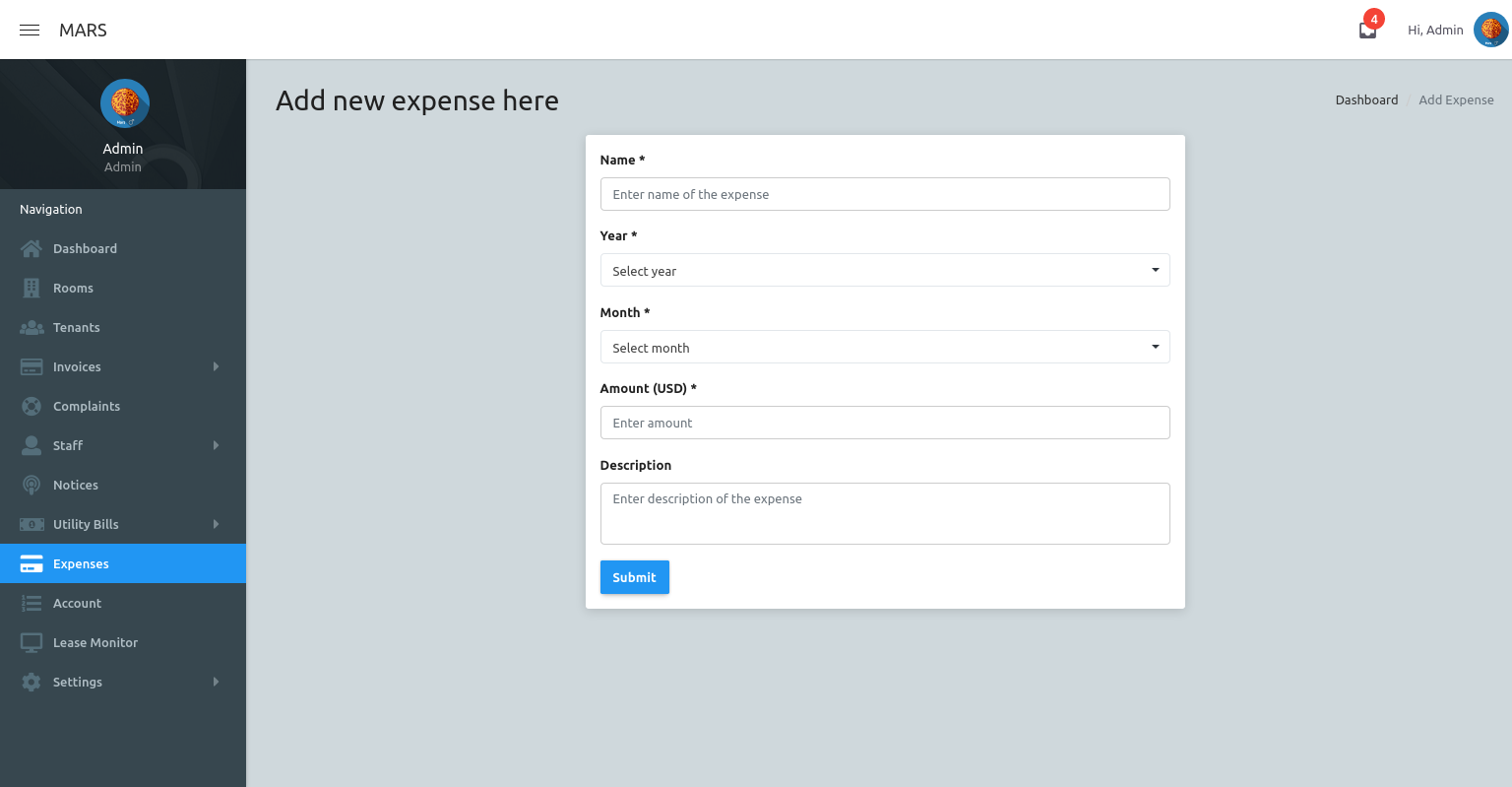
Task: Expand the Staff submenu
Action: coord(216,445)
